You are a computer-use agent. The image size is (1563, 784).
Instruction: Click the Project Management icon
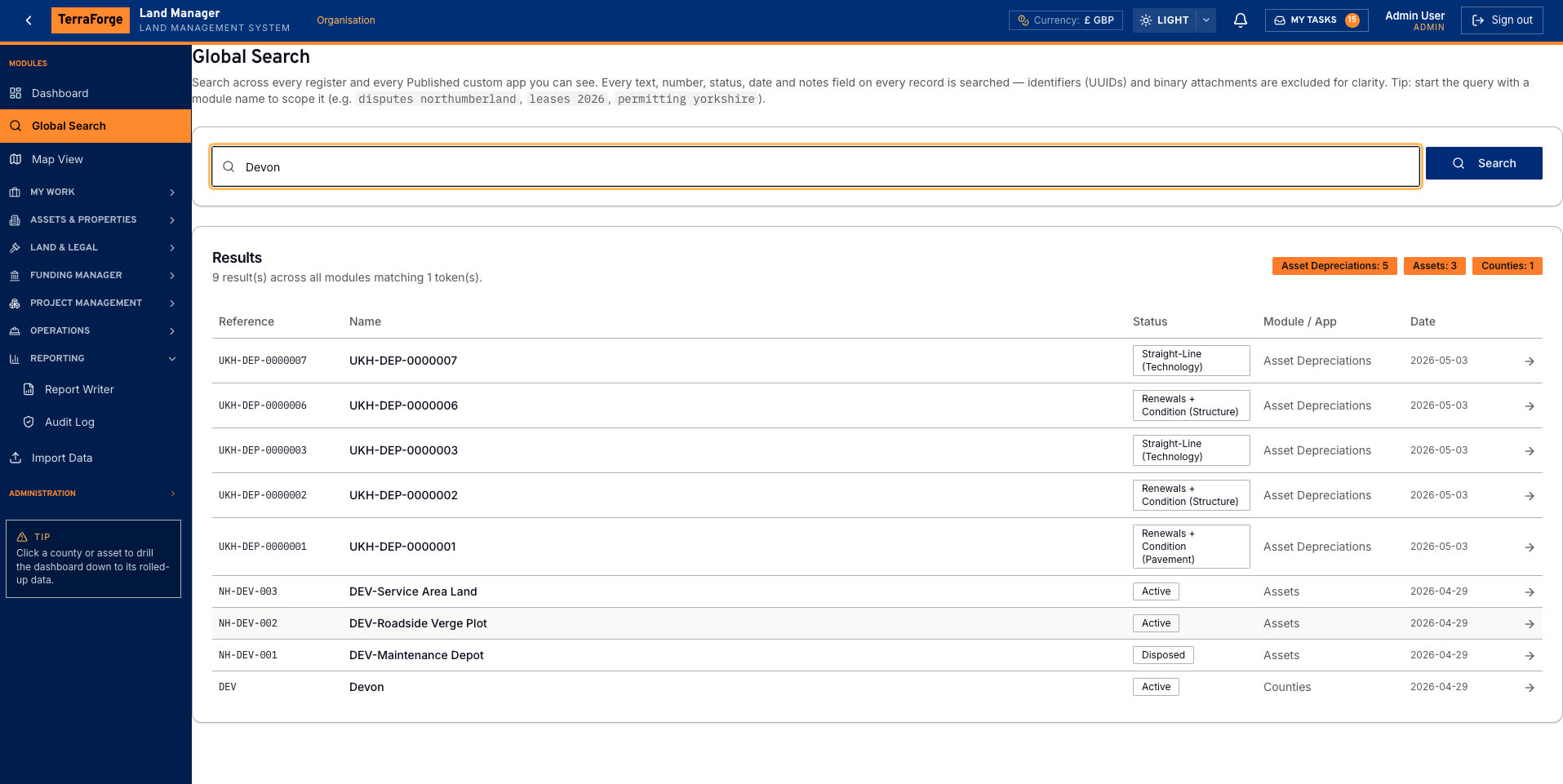pyautogui.click(x=15, y=303)
